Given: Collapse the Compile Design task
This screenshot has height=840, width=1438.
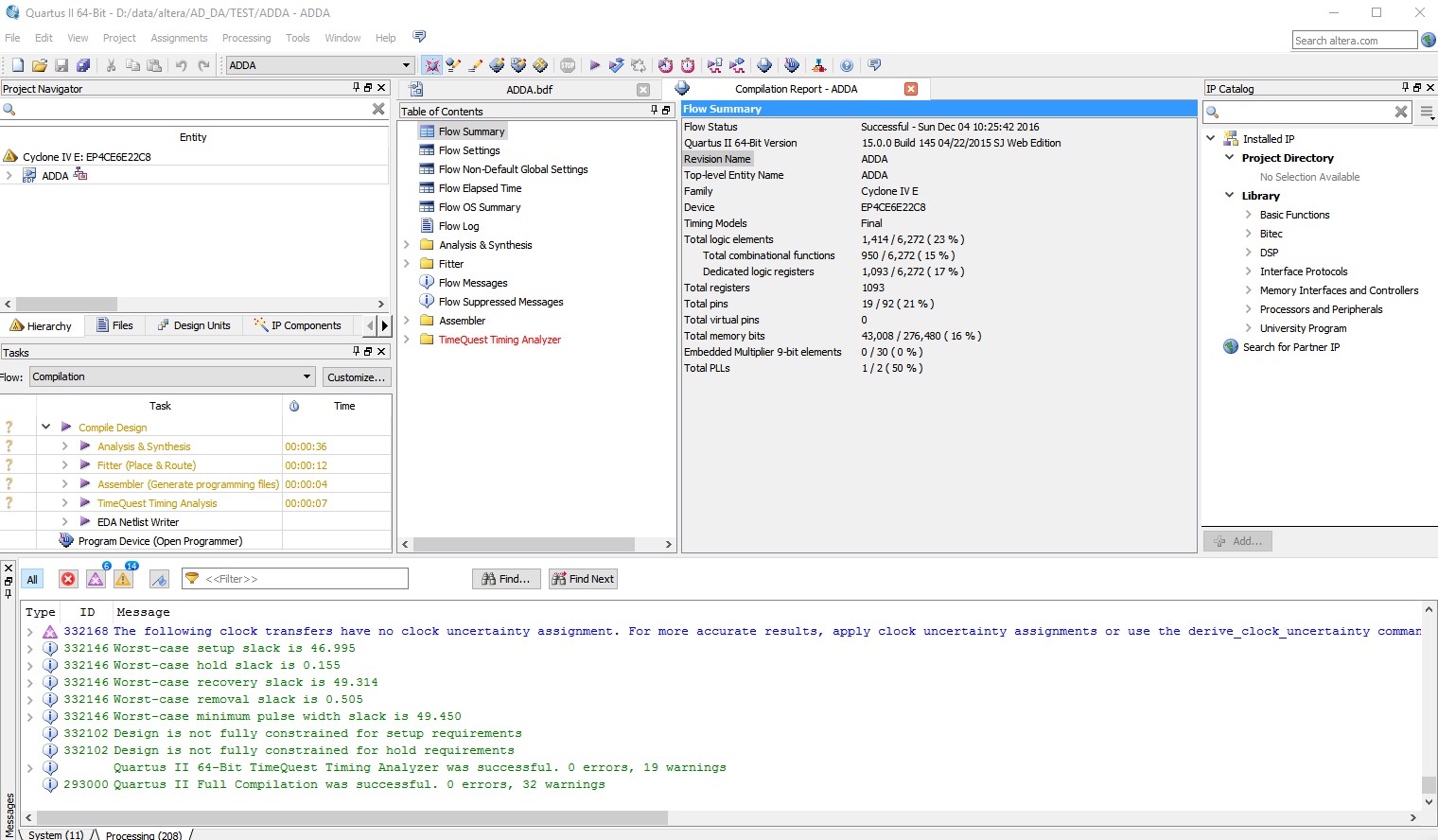Looking at the screenshot, I should pos(45,427).
